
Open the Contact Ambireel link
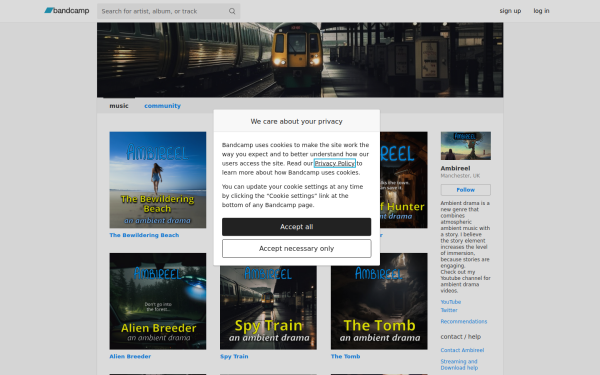pos(462,350)
